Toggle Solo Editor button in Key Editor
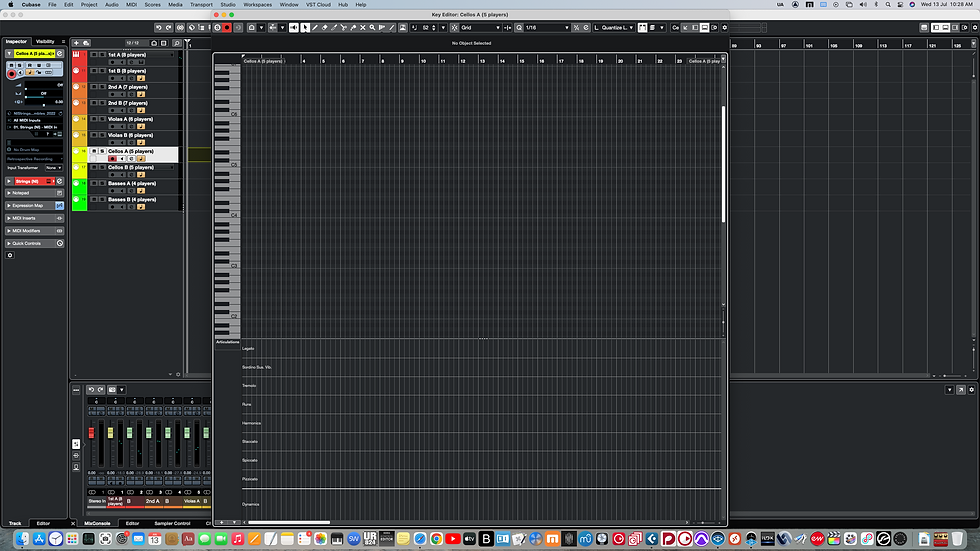The width and height of the screenshot is (980, 551). (x=217, y=27)
